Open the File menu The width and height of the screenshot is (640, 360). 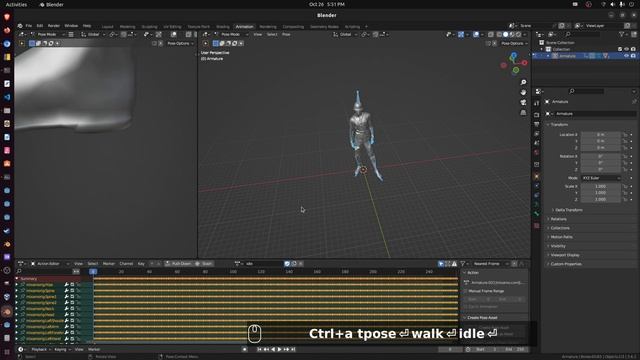(x=29, y=26)
